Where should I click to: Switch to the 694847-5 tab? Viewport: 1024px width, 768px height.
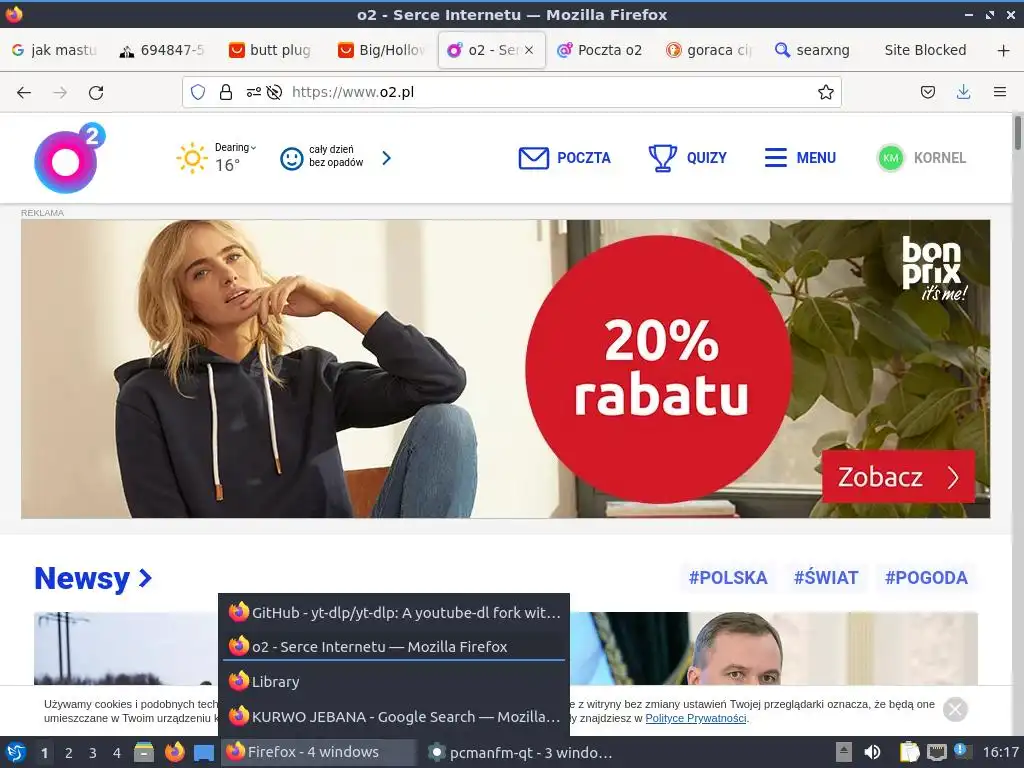tap(162, 50)
